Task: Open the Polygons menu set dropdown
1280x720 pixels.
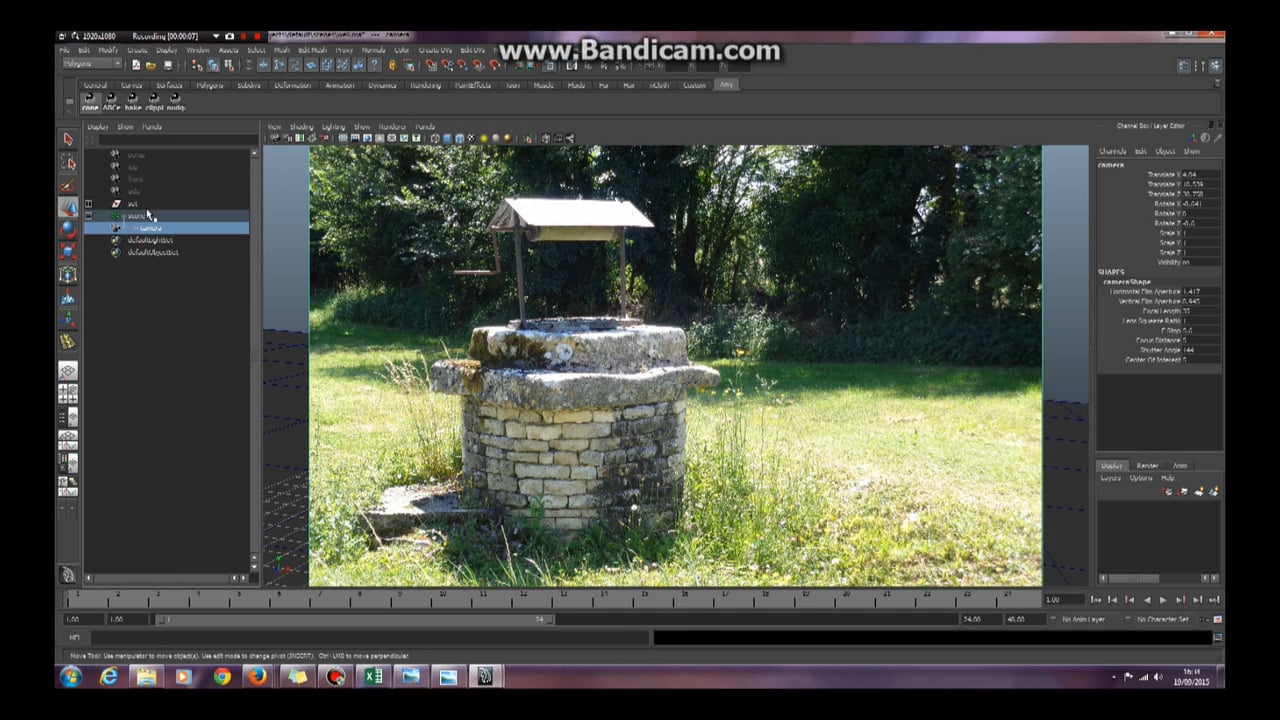Action: pyautogui.click(x=92, y=64)
